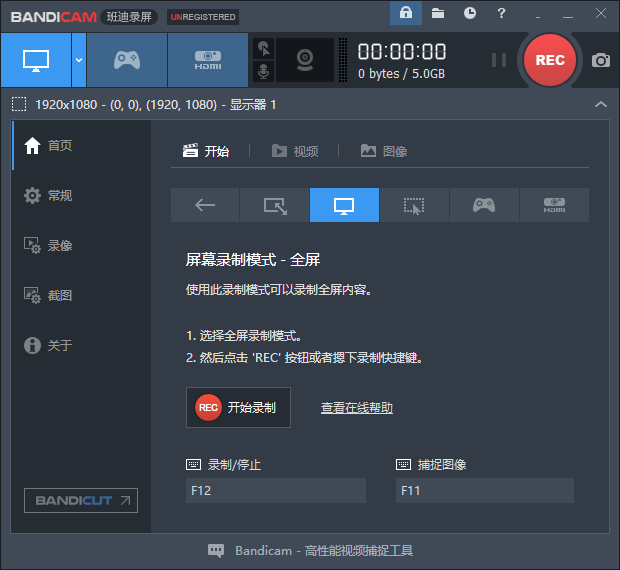The width and height of the screenshot is (620, 570).
Task: Click the BANDICAM logo
Action: click(54, 17)
